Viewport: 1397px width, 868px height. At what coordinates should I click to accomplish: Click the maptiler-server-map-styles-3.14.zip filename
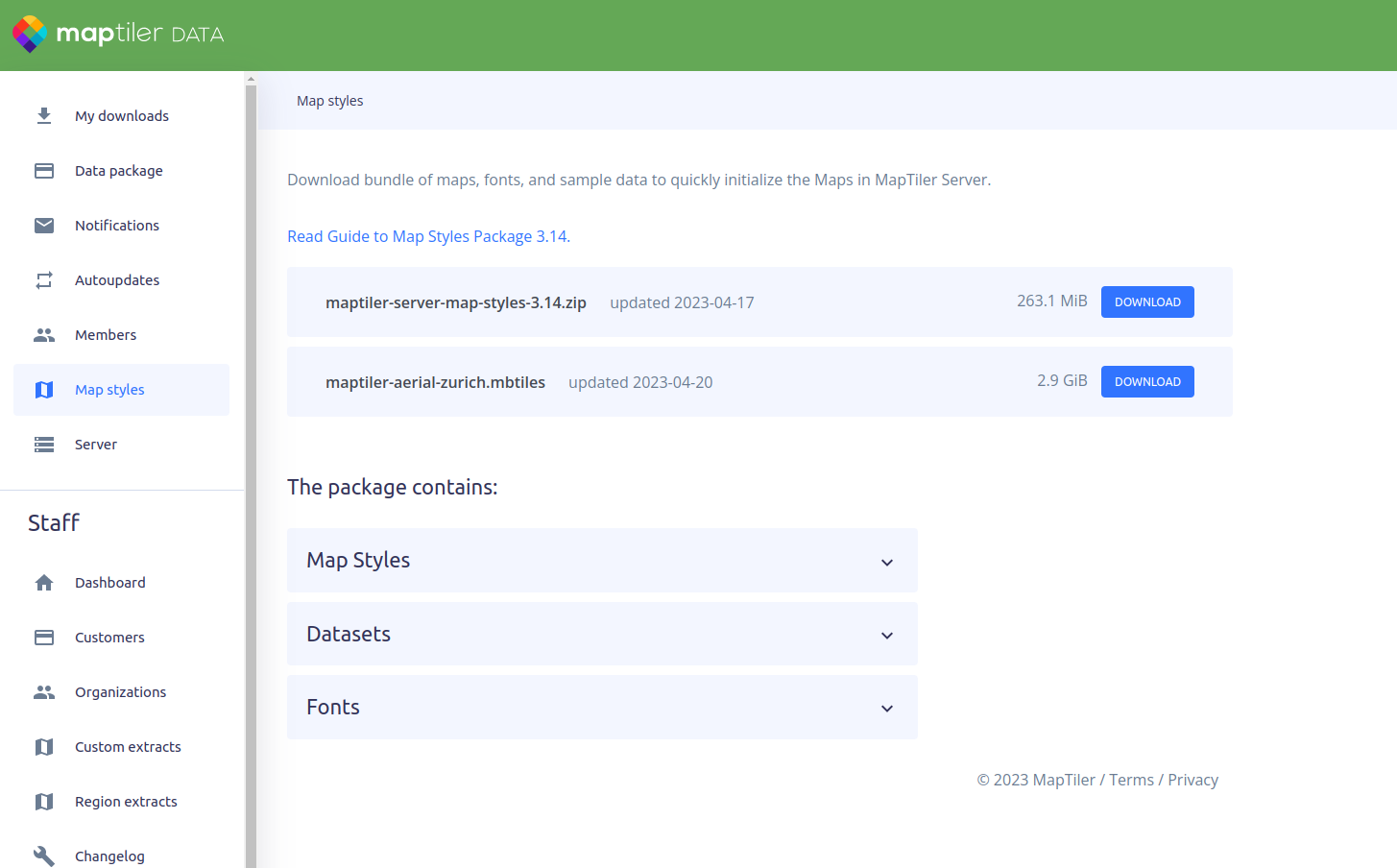coord(456,302)
